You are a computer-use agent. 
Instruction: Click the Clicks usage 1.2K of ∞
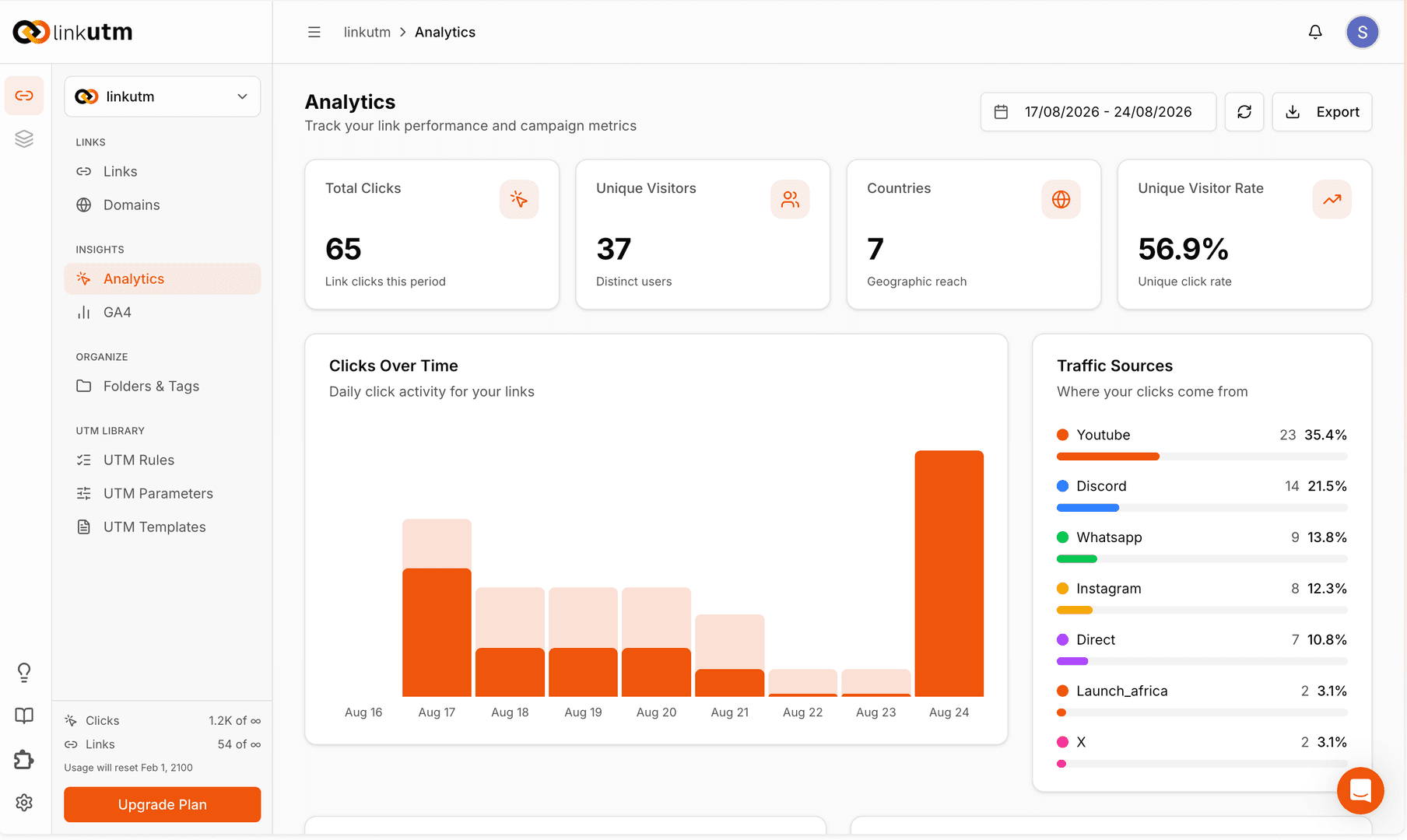tap(163, 721)
